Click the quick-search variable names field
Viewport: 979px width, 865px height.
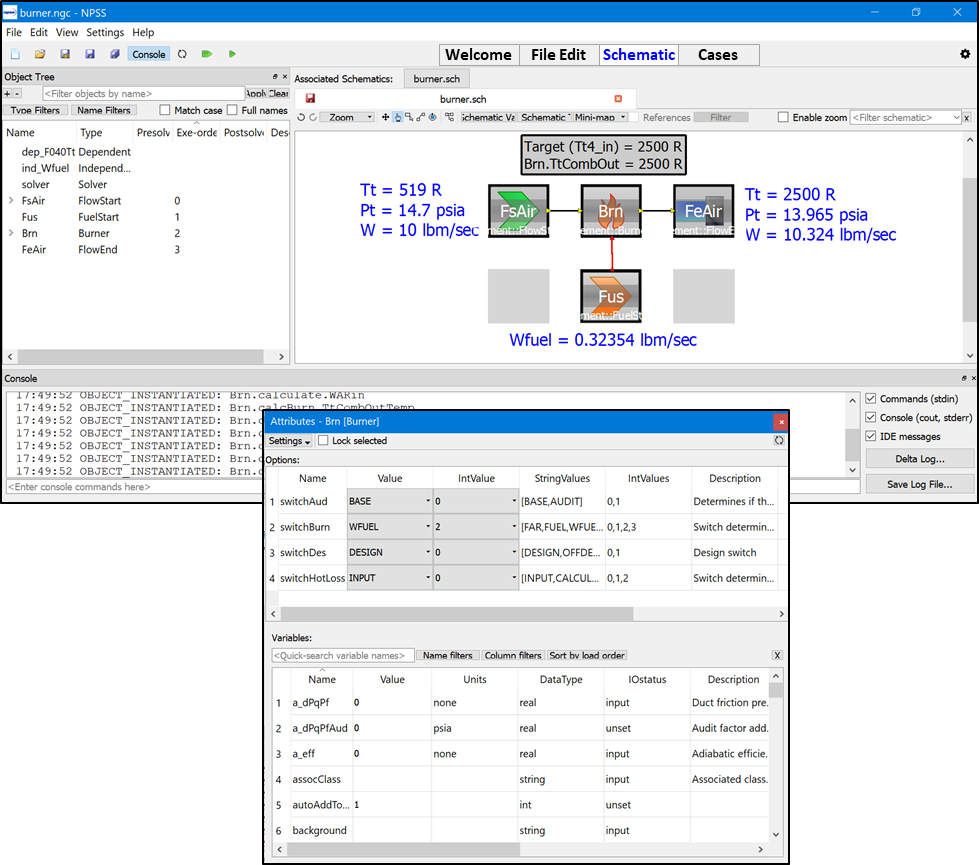(342, 656)
